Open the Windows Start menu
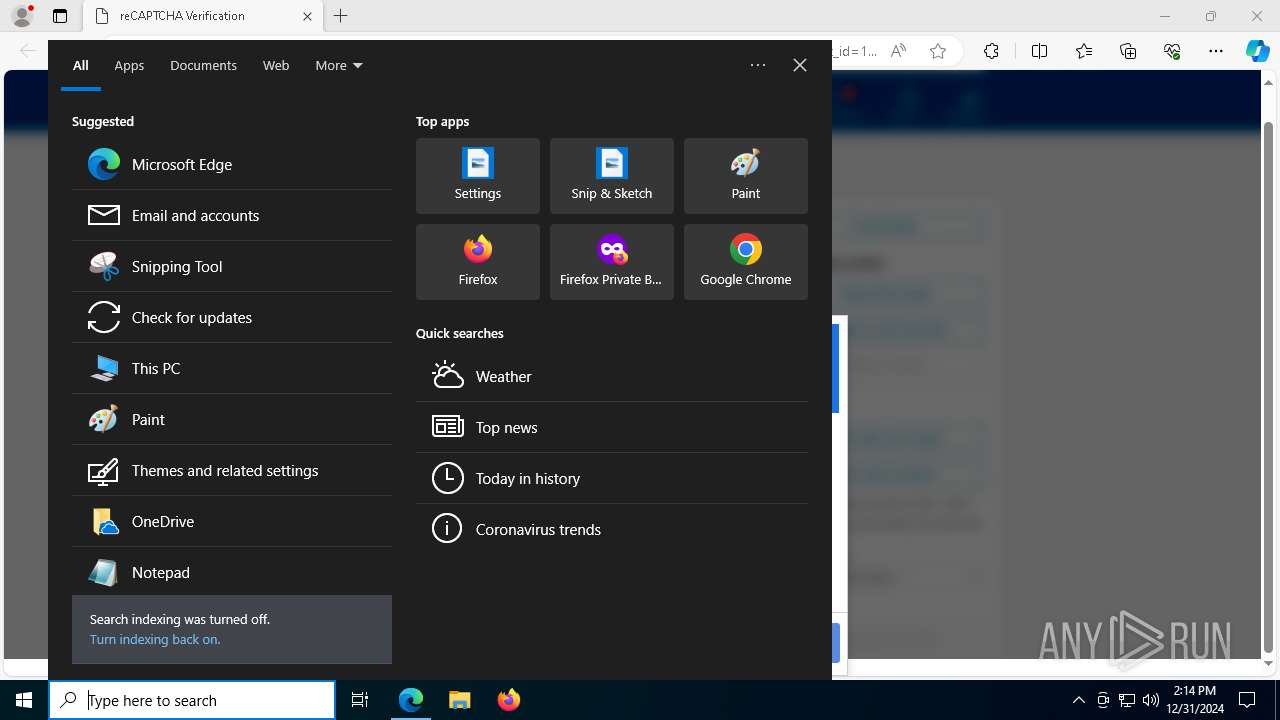1280x720 pixels. [x=24, y=700]
